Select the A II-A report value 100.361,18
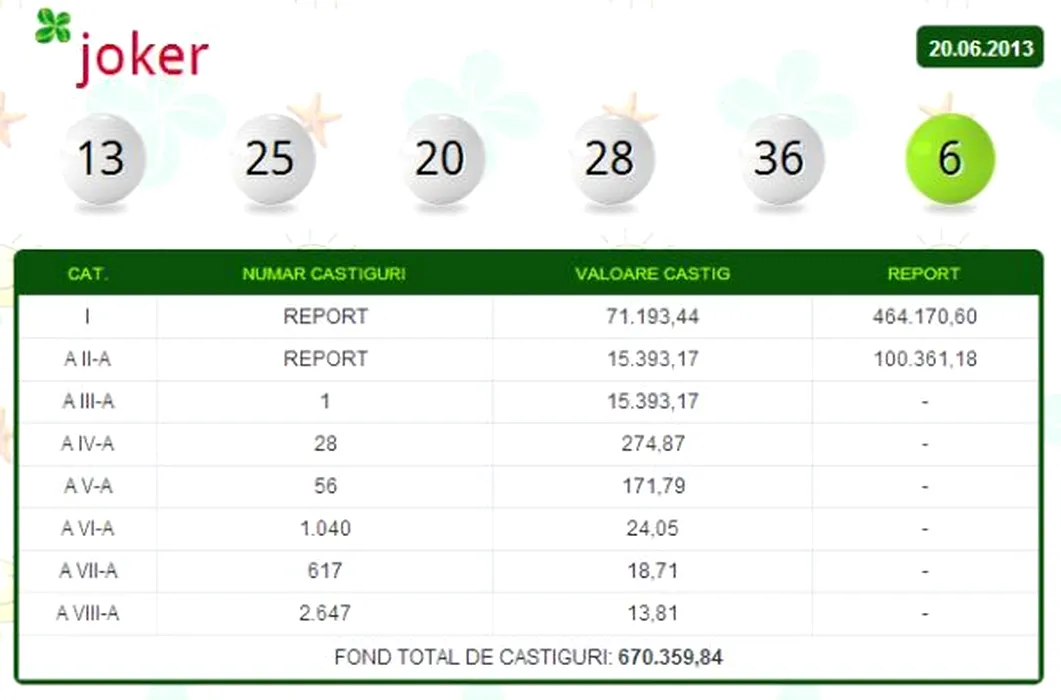 click(924, 359)
